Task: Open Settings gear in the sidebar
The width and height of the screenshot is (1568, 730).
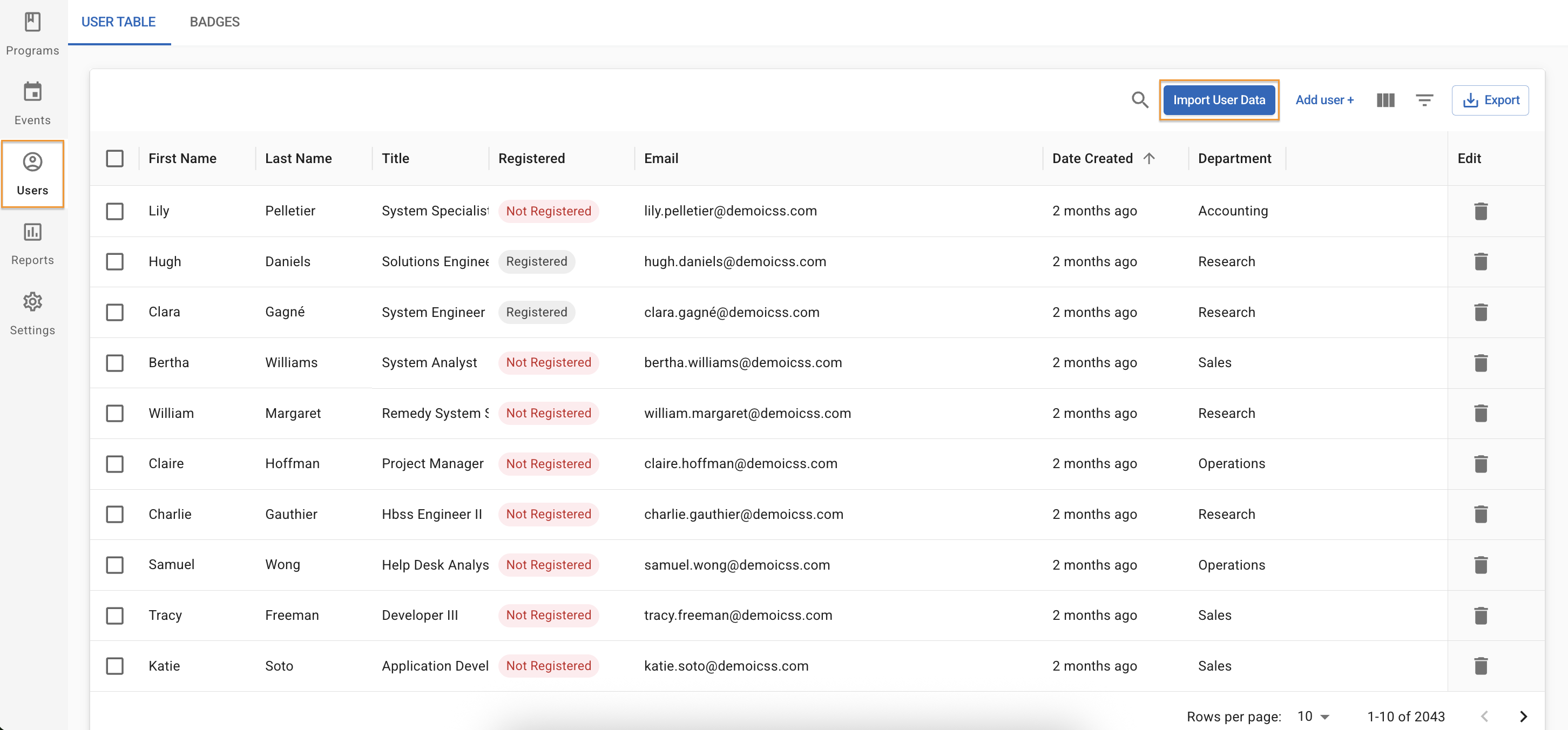Action: click(32, 313)
